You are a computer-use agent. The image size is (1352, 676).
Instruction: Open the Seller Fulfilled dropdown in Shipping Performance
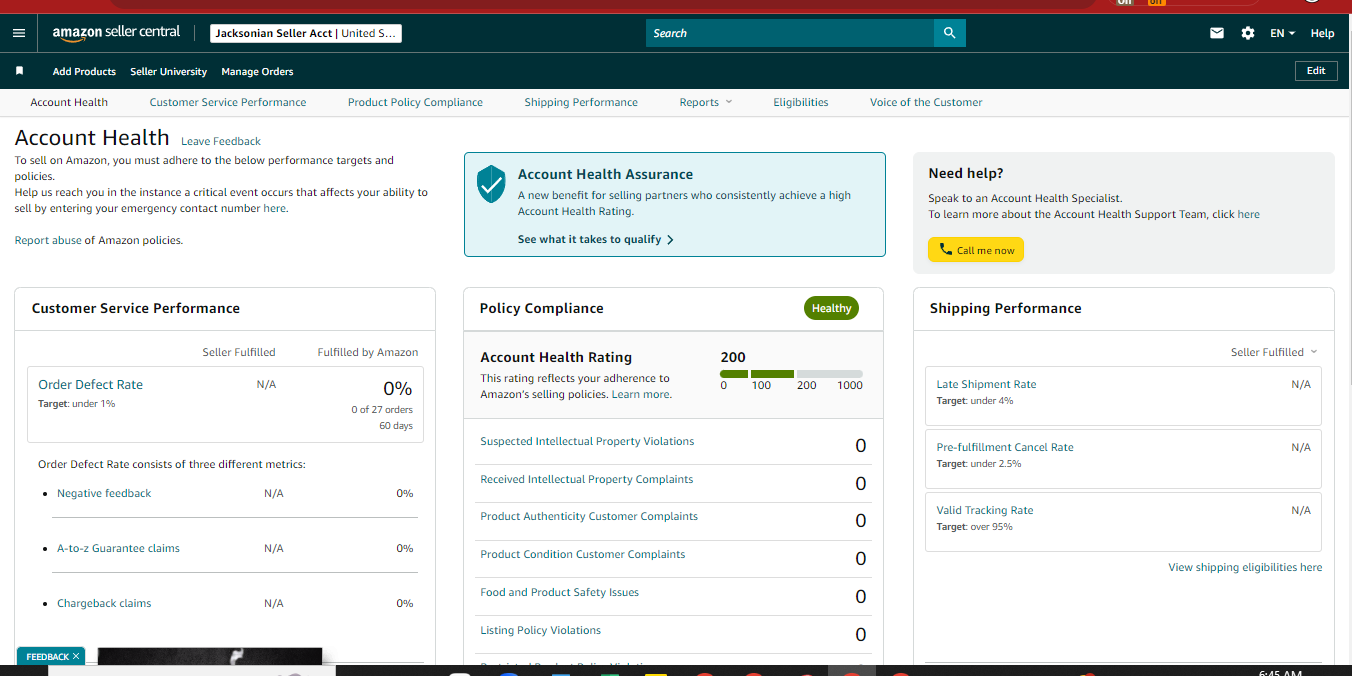[x=1274, y=352]
